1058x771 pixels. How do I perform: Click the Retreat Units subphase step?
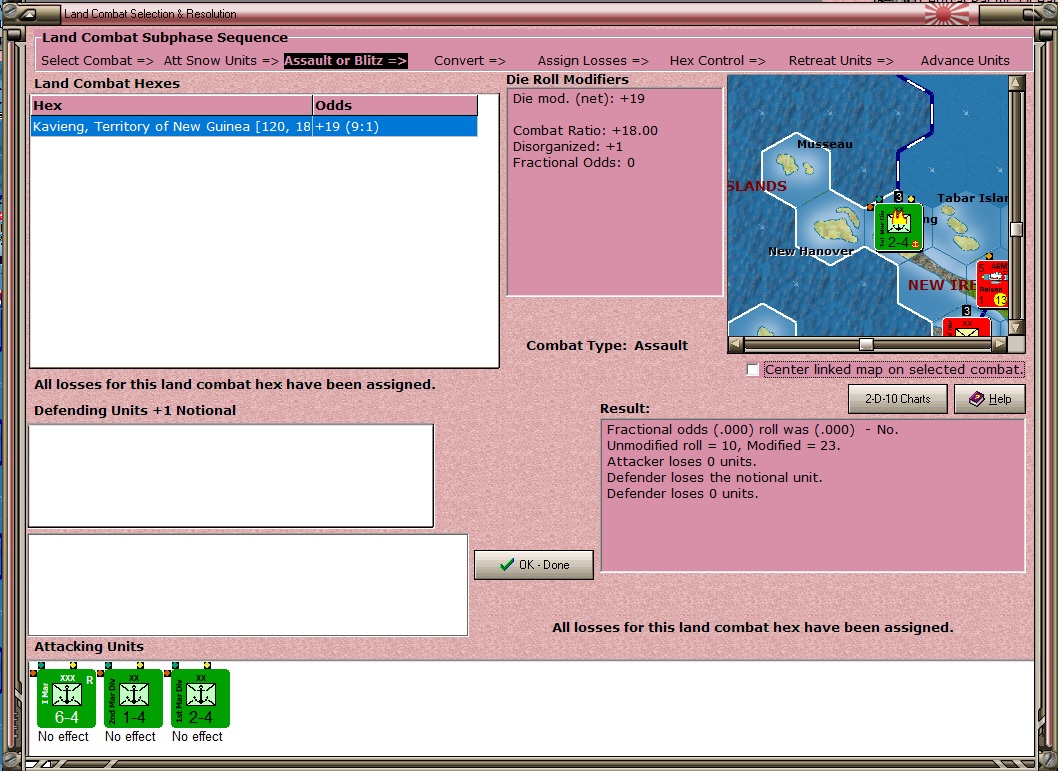point(841,60)
